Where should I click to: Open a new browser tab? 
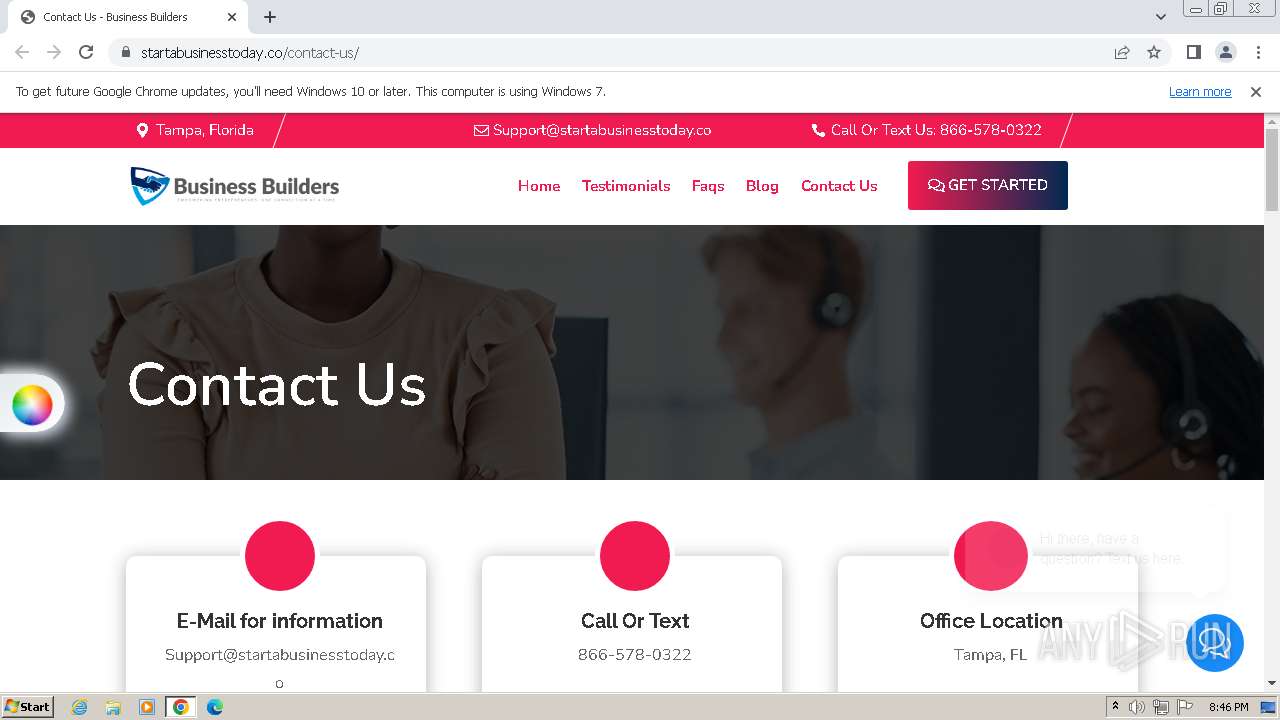click(x=270, y=17)
